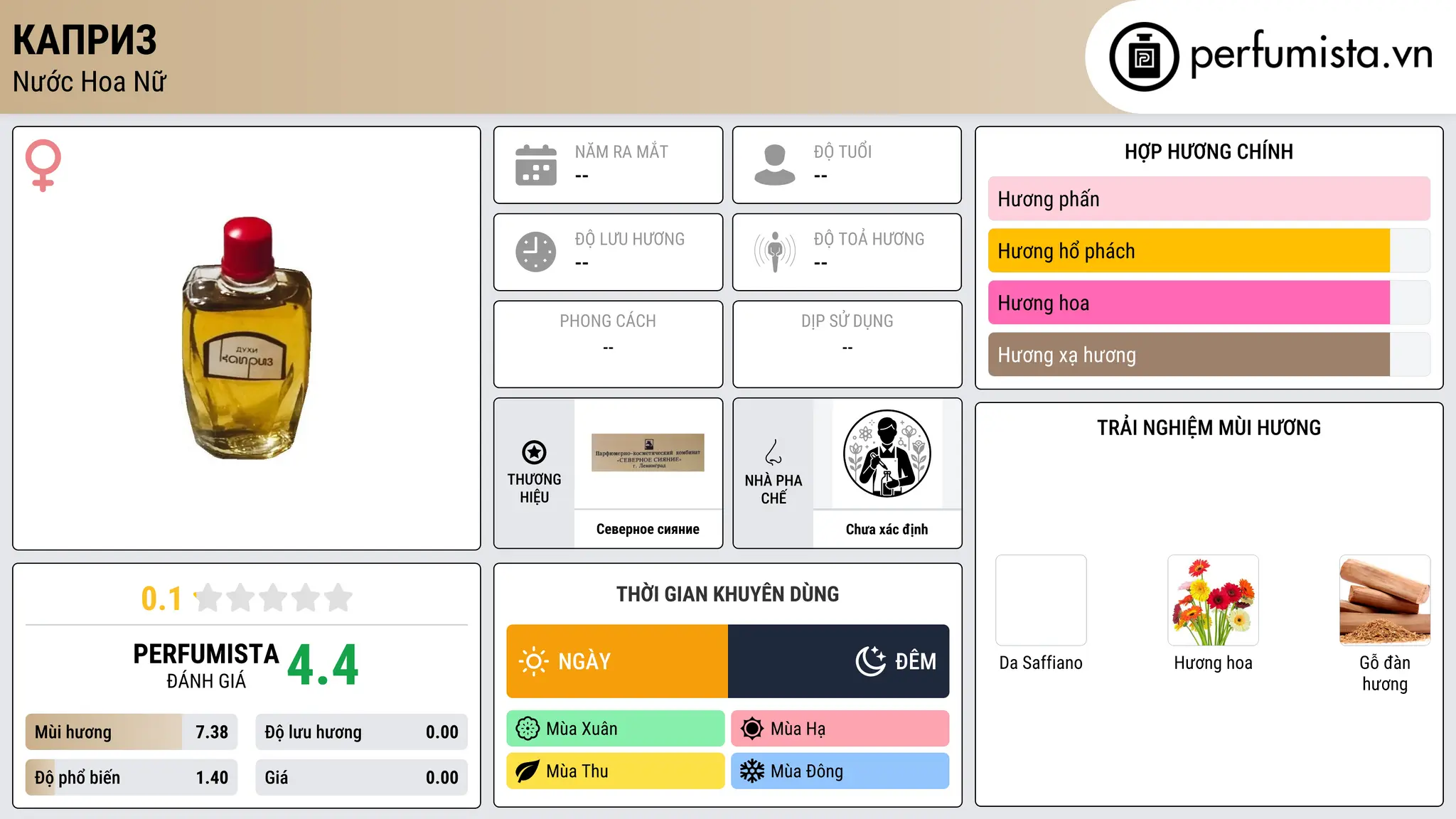This screenshot has width=1456, height=819.
Task: Click the sillage icon beside Độ toả hương
Action: click(x=775, y=252)
